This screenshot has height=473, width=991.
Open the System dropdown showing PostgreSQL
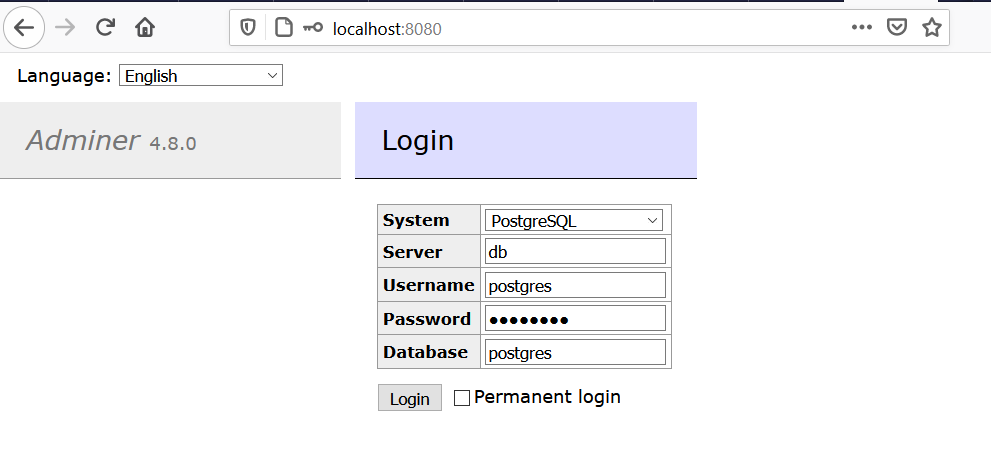point(574,221)
